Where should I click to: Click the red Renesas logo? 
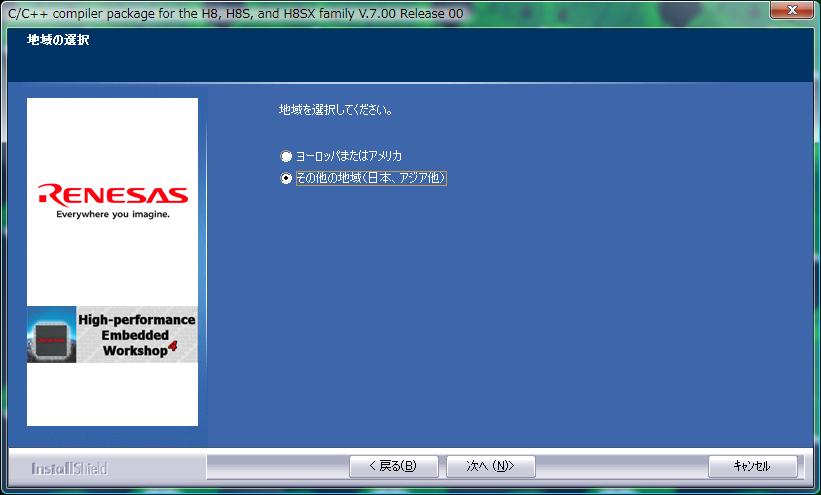point(112,193)
